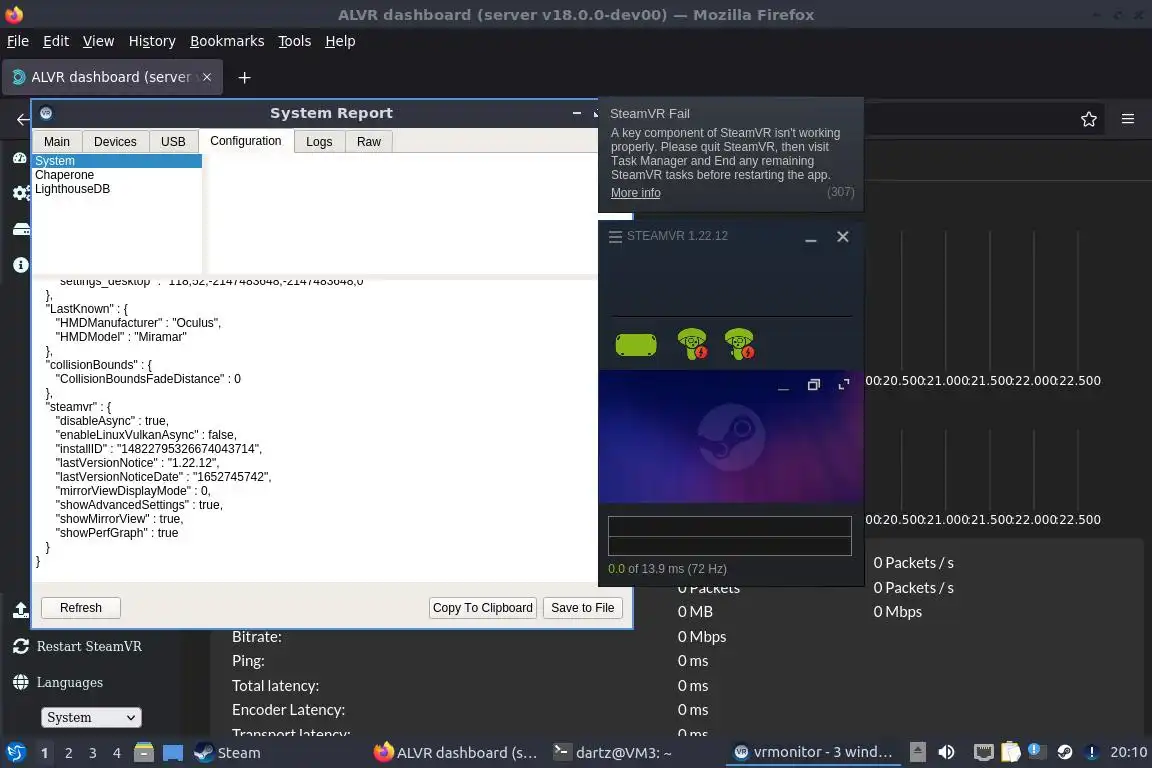Click Languages globe entry in sidebar
Image resolution: width=1152 pixels, height=768 pixels.
coord(58,682)
